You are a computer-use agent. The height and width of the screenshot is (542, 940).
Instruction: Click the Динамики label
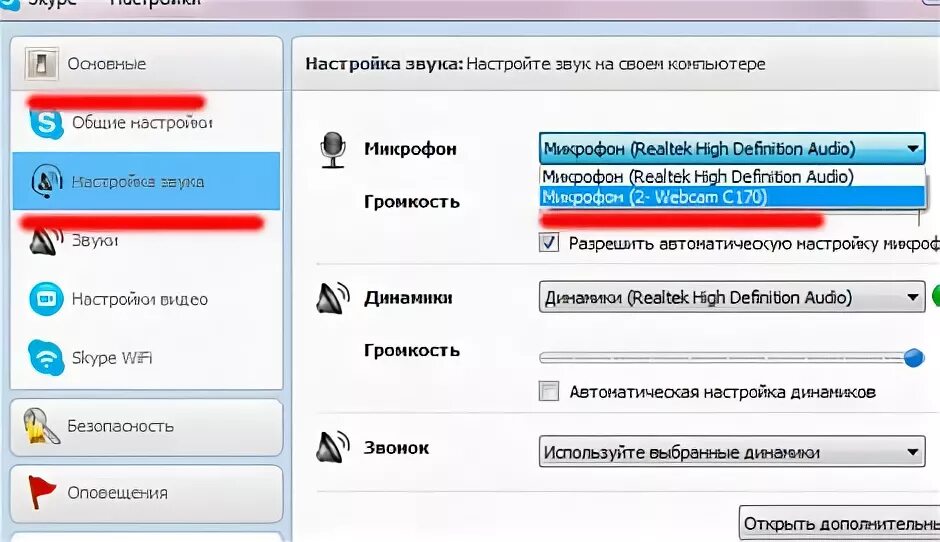click(408, 298)
